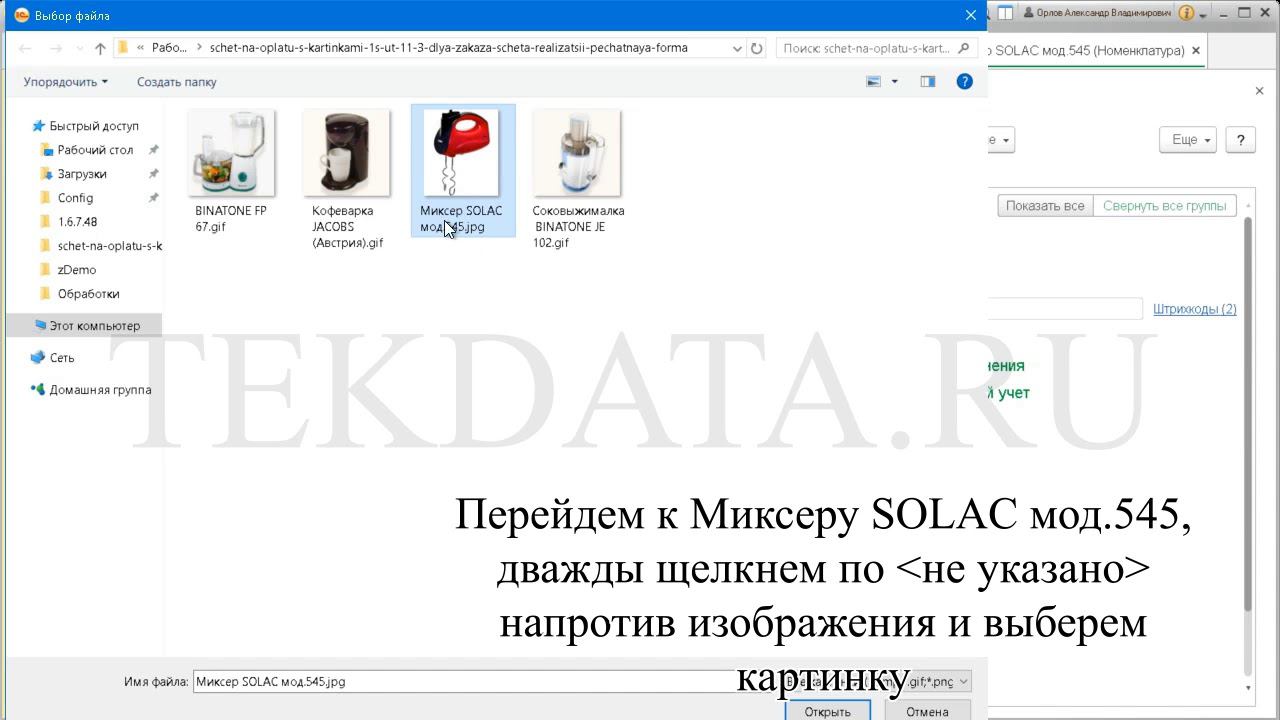This screenshot has width=1280, height=720.
Task: Click the Имя файла input field
Action: 486,682
